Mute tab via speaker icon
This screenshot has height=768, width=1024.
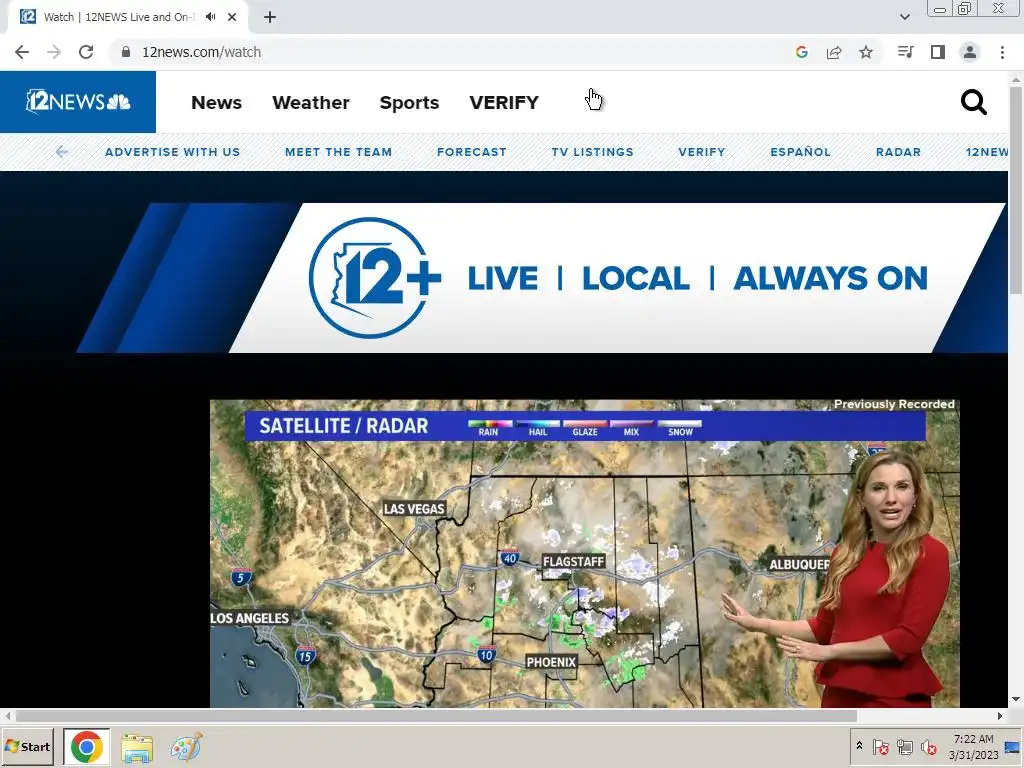(x=210, y=17)
